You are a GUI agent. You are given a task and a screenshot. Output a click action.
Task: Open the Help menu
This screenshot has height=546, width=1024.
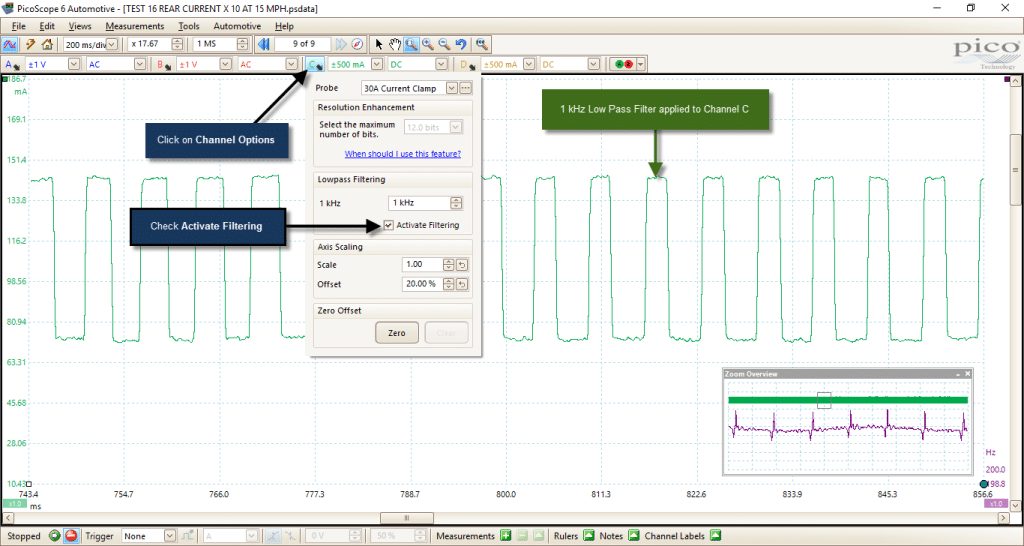click(x=284, y=26)
